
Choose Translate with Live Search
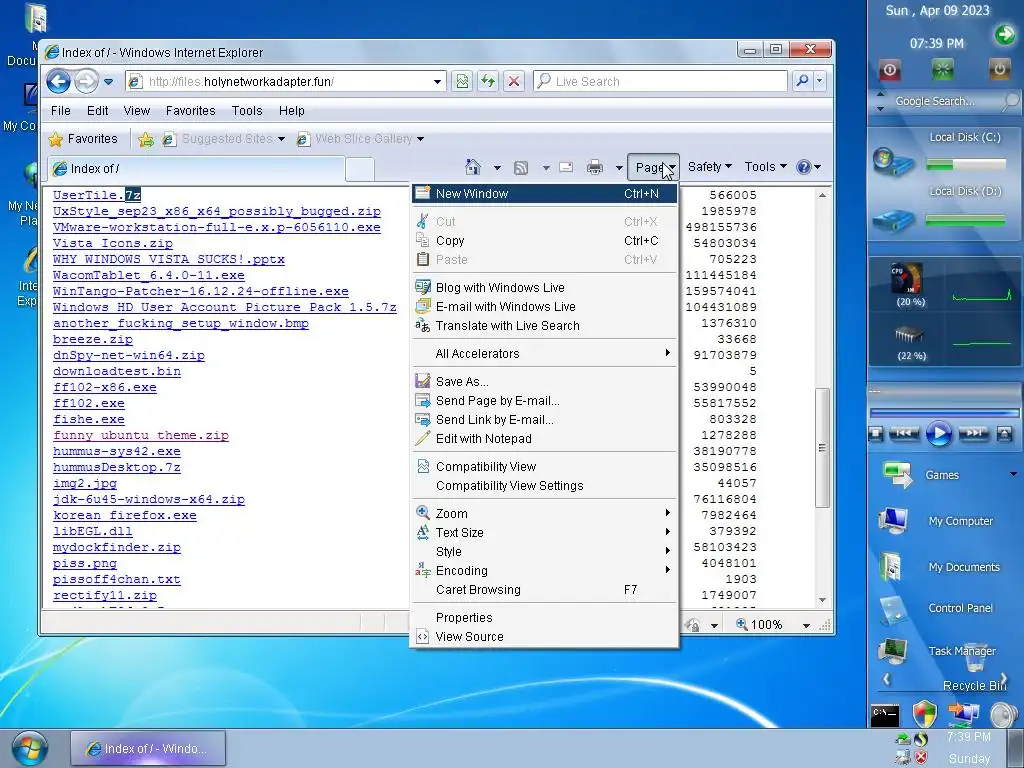[543, 325]
